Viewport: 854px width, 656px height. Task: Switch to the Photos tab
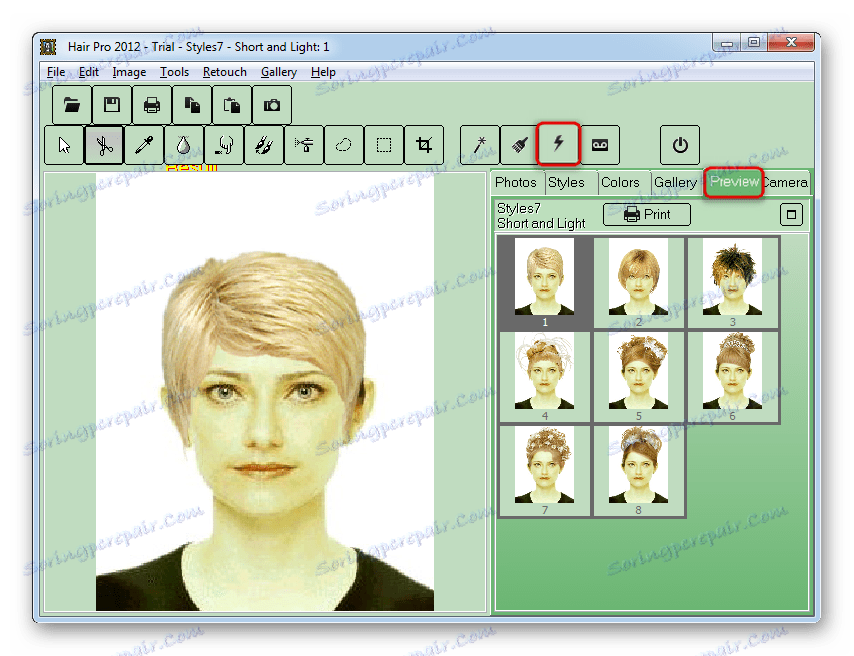click(x=516, y=183)
